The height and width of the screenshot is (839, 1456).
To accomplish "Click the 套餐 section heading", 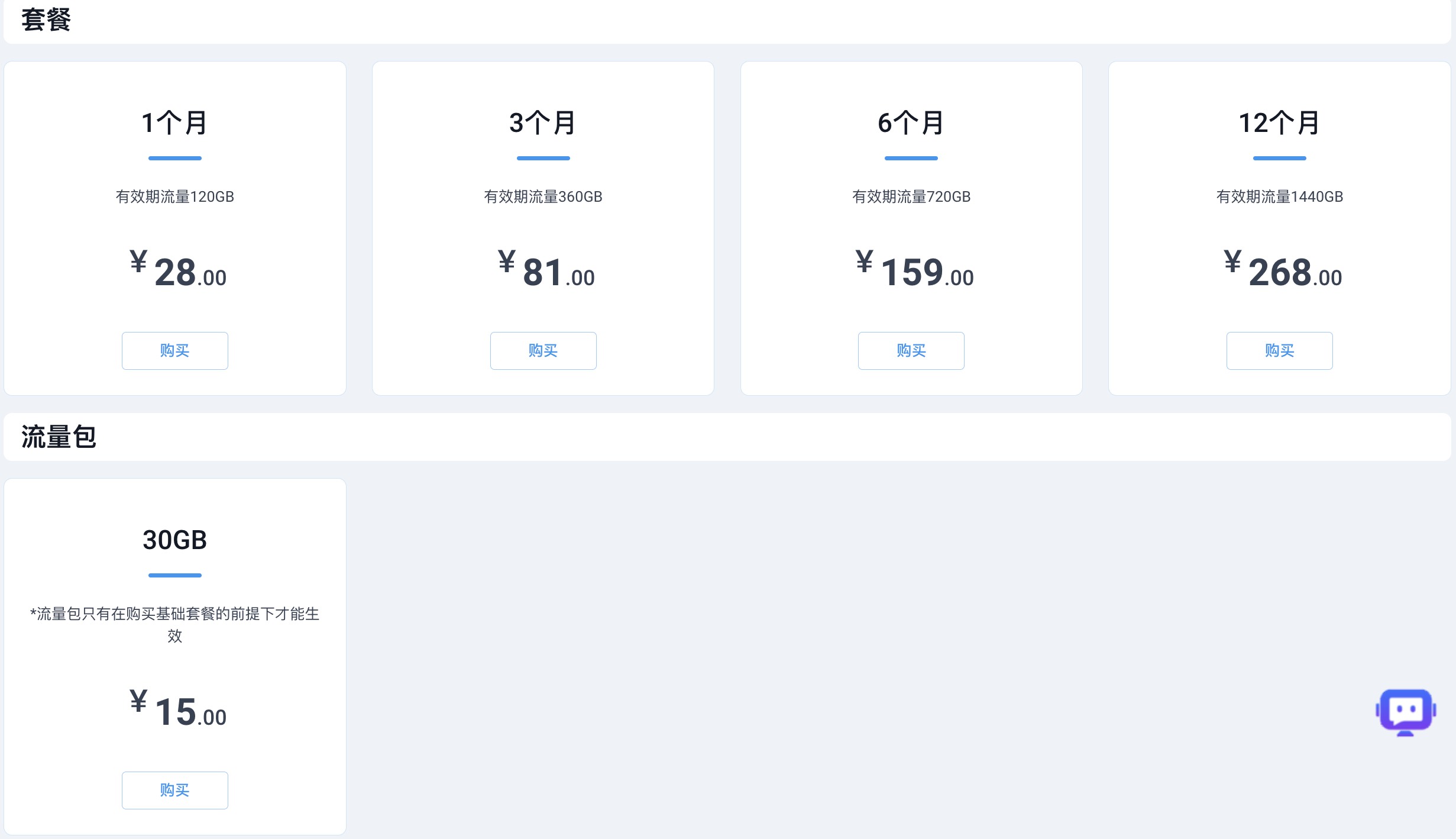I will (46, 20).
